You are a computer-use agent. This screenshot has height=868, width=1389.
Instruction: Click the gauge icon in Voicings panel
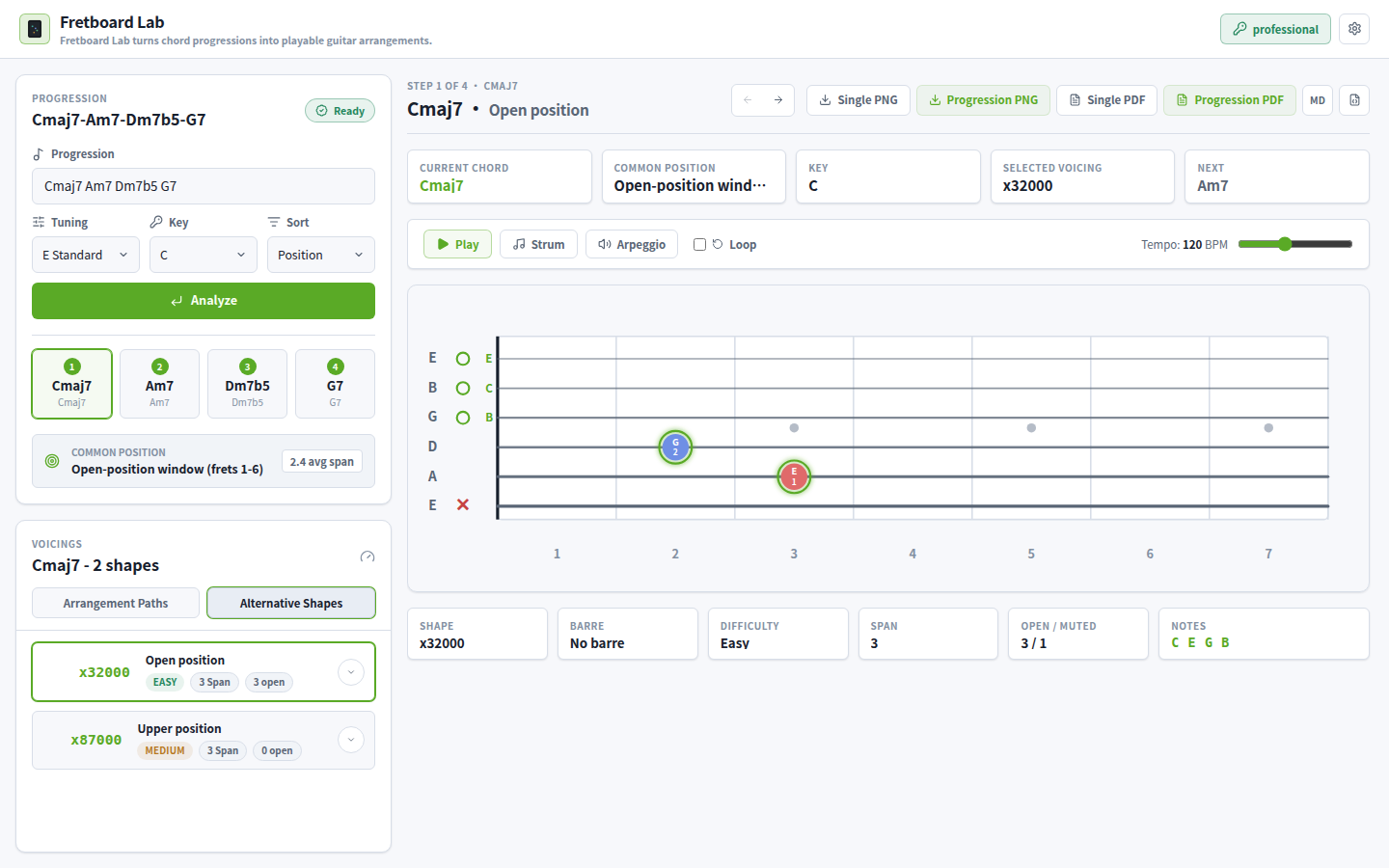(x=367, y=556)
